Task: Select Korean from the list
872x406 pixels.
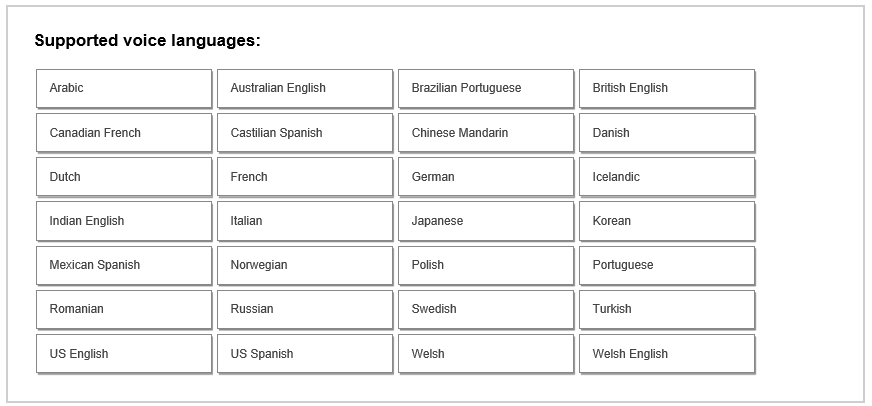Action: (667, 221)
